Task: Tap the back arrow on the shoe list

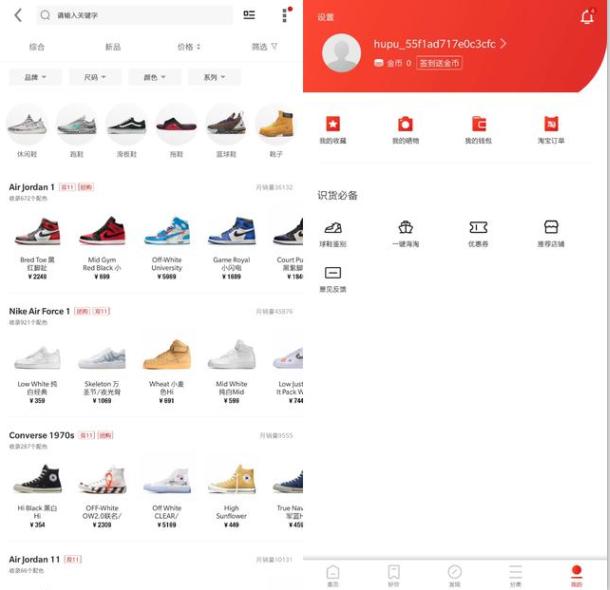Action: coord(18,16)
